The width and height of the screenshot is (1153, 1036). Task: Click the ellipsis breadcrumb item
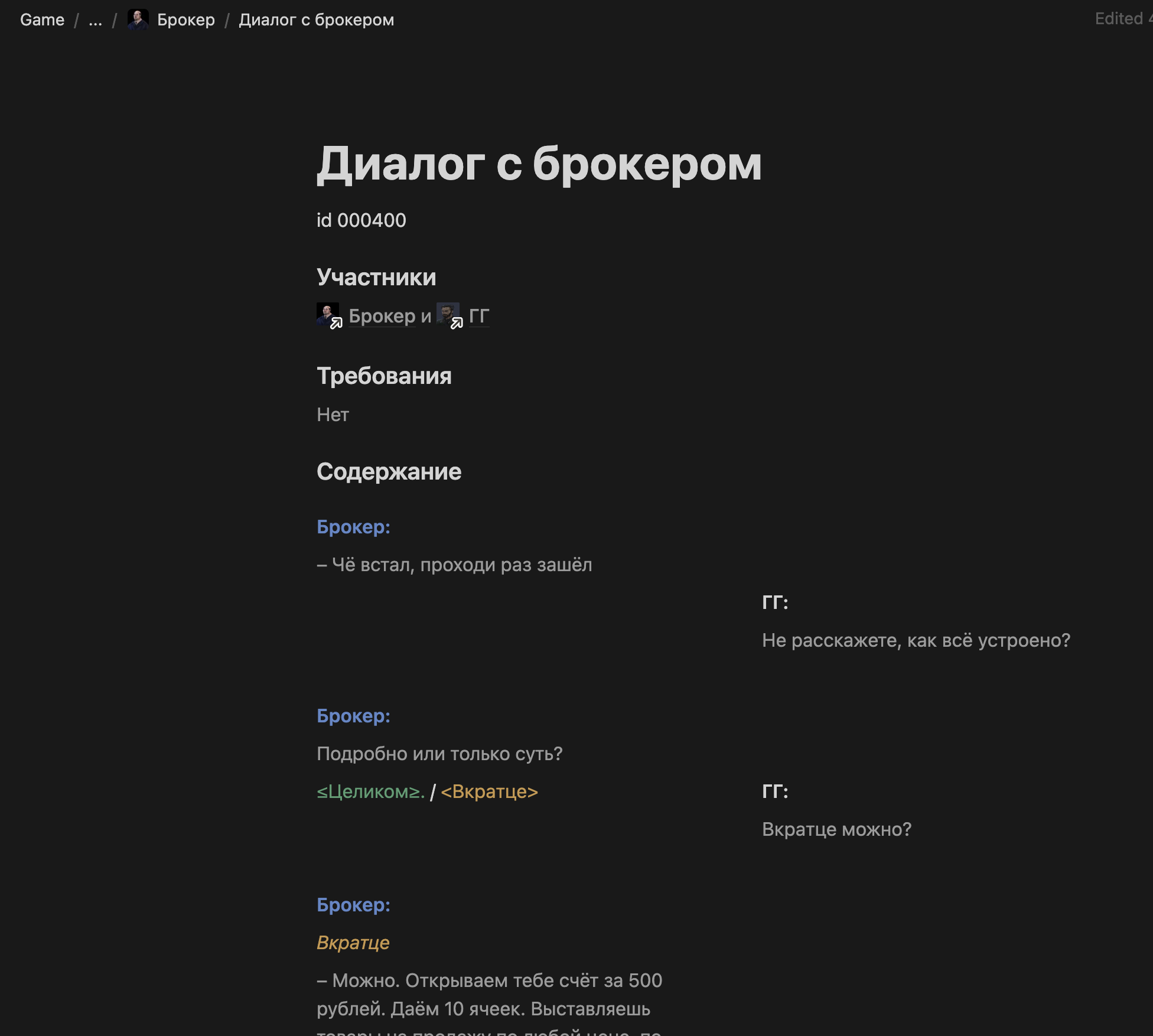pos(96,20)
